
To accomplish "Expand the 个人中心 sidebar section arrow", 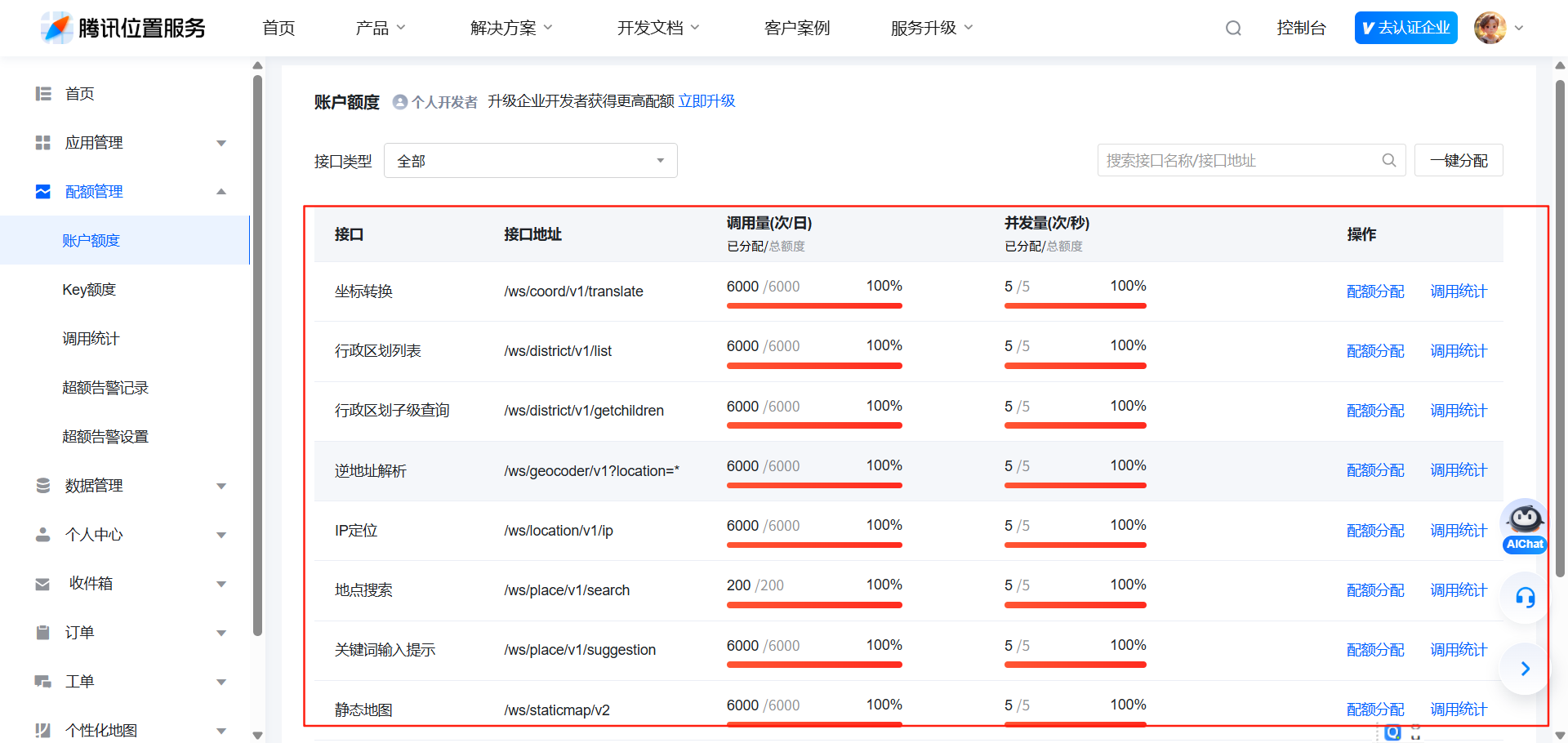I will 221,535.
